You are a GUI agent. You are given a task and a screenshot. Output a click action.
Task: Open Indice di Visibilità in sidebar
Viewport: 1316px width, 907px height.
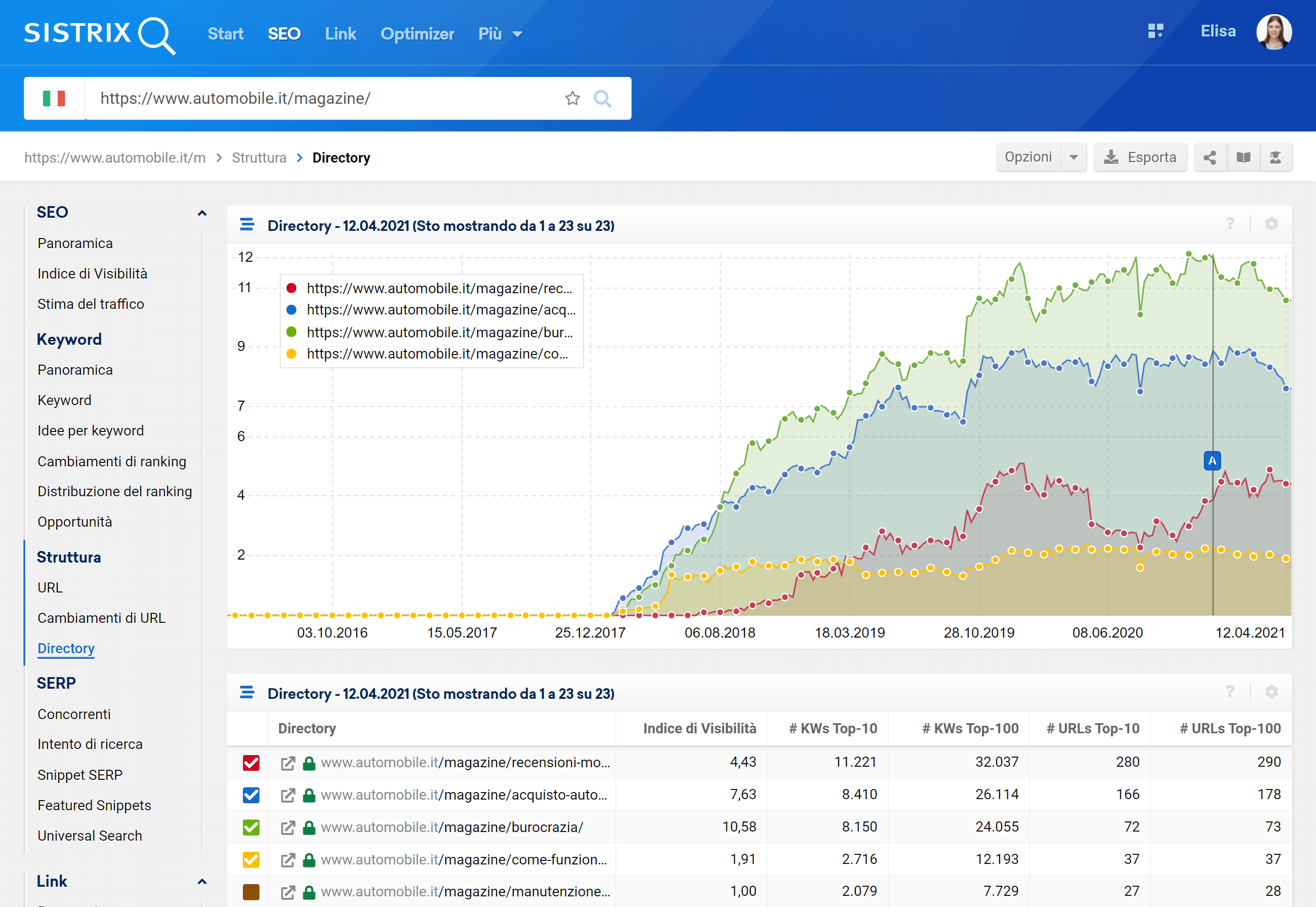93,274
